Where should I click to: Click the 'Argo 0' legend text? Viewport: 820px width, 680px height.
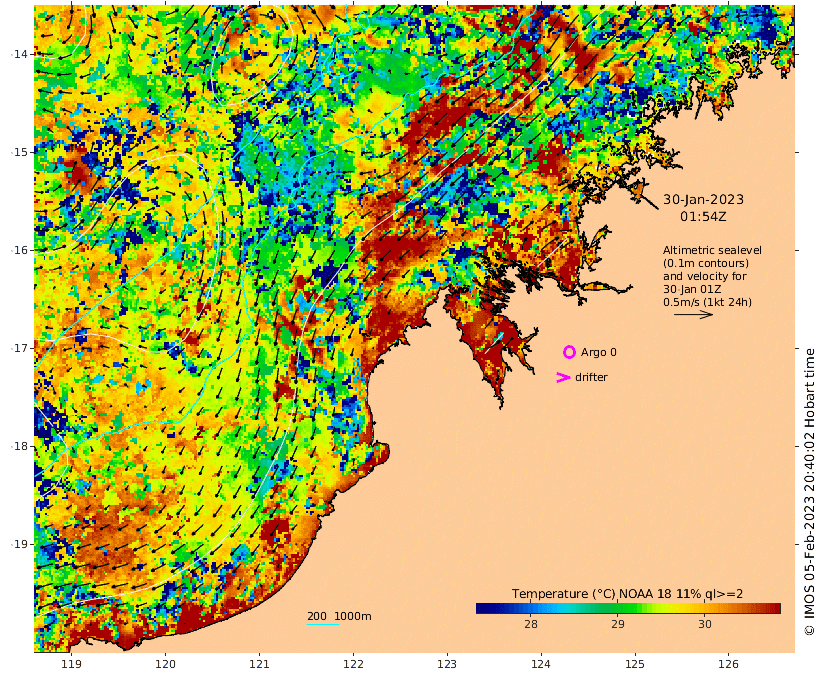tap(599, 353)
